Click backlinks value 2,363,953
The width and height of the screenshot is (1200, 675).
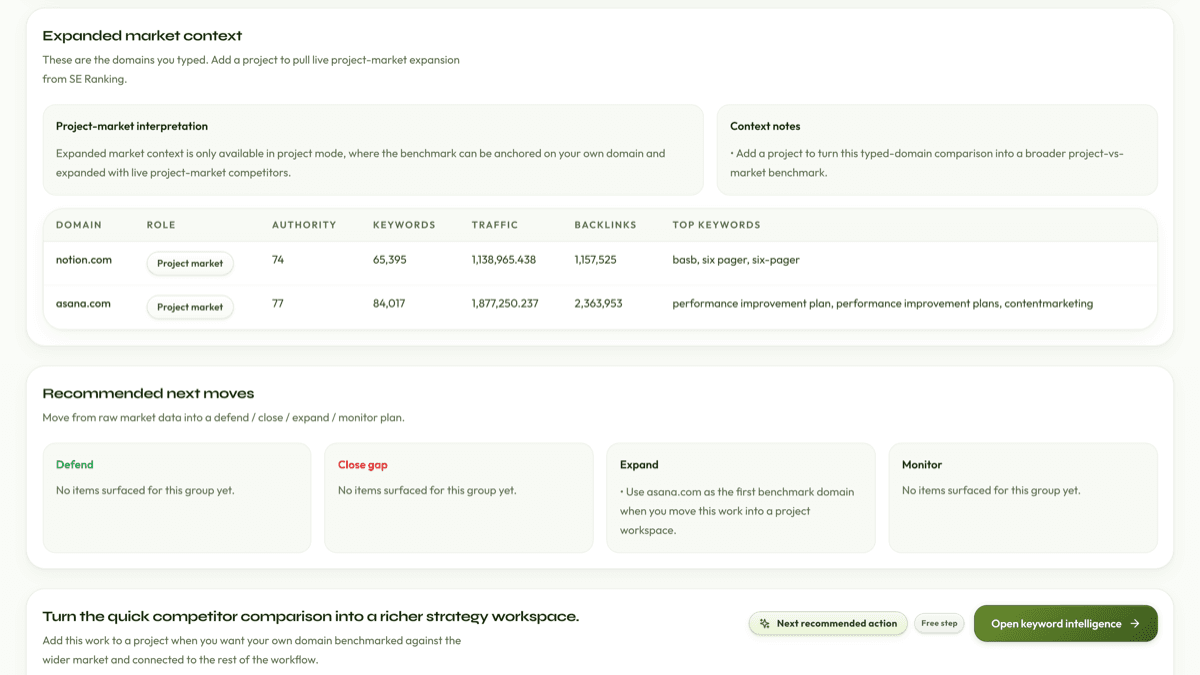pyautogui.click(x=598, y=303)
